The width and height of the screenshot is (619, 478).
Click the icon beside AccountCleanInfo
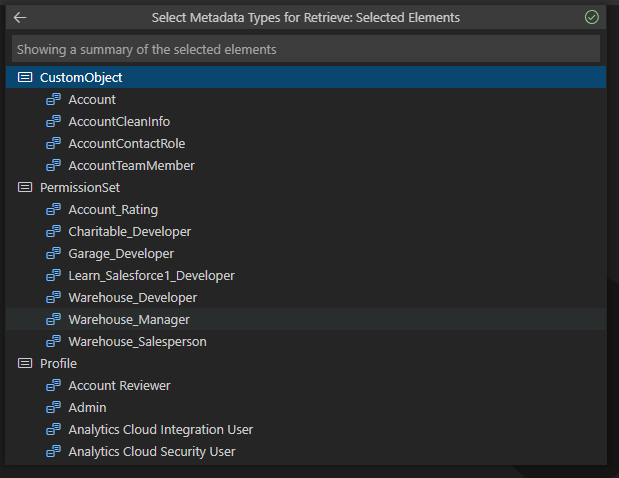(x=54, y=122)
